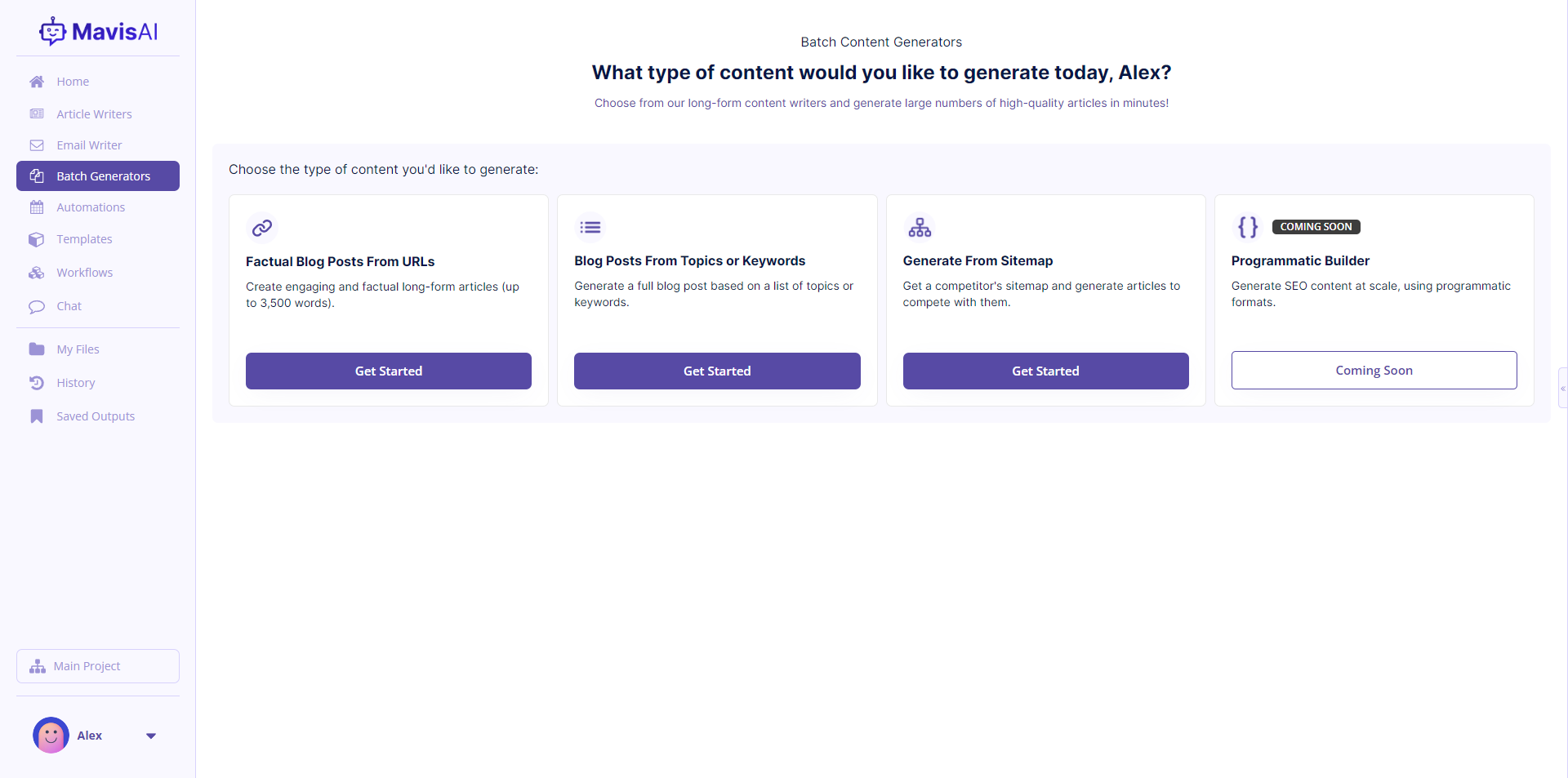Click Alex's profile avatar
Screen dimensions: 1568x778
[x=51, y=736]
